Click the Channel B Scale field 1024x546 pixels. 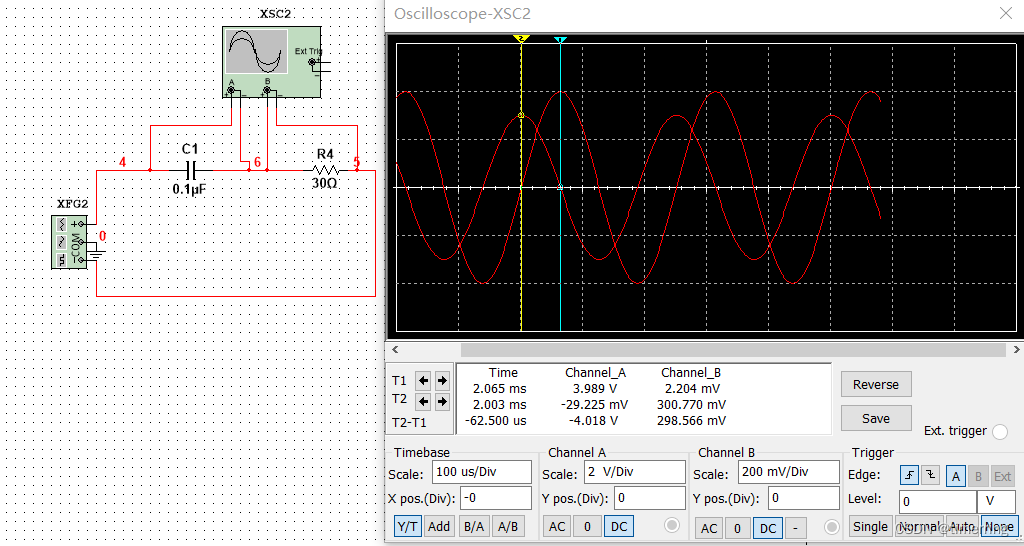click(789, 472)
